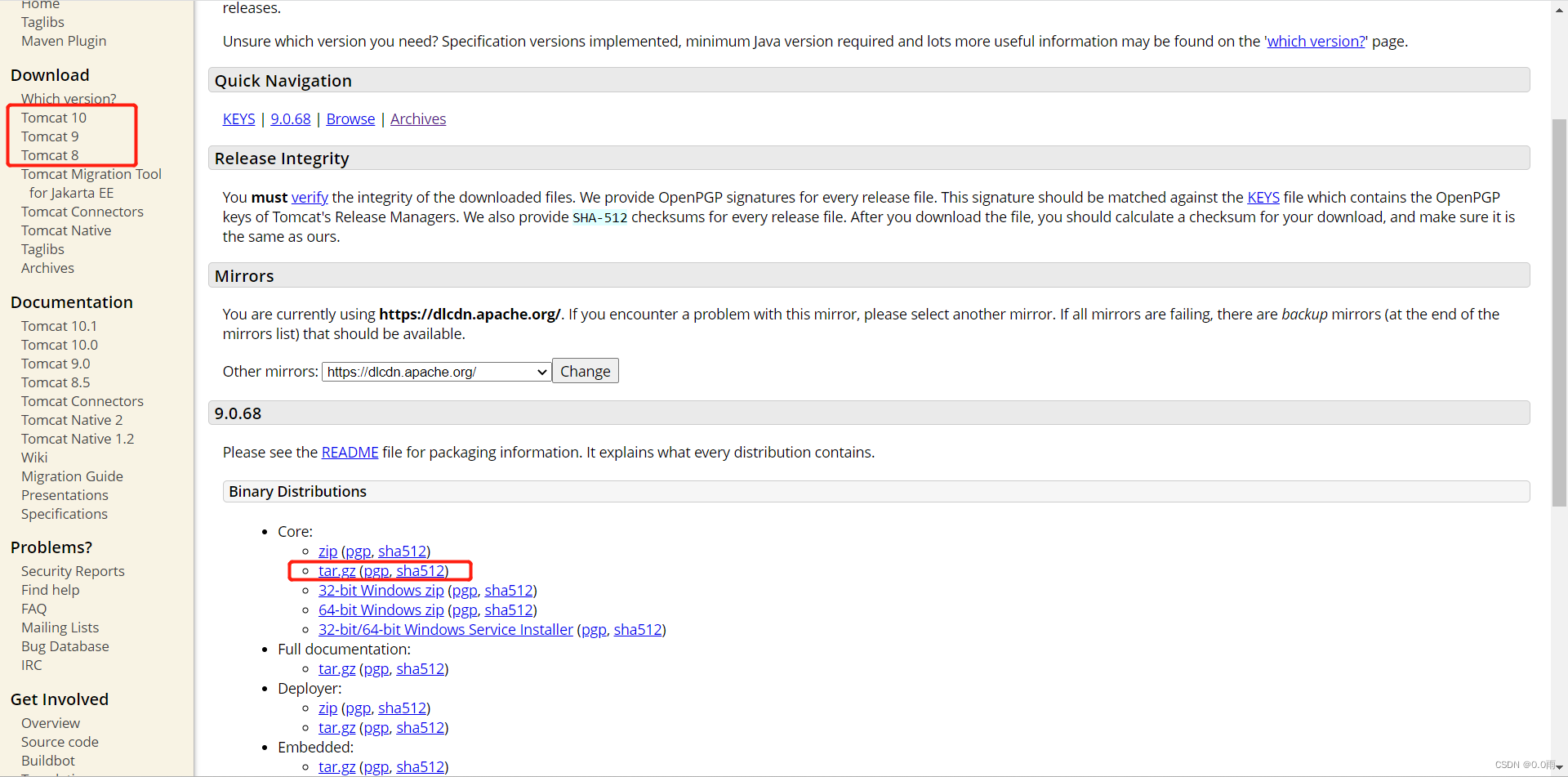Screen dimensions: 1568x777
Task: Open Find help link
Action: (51, 590)
